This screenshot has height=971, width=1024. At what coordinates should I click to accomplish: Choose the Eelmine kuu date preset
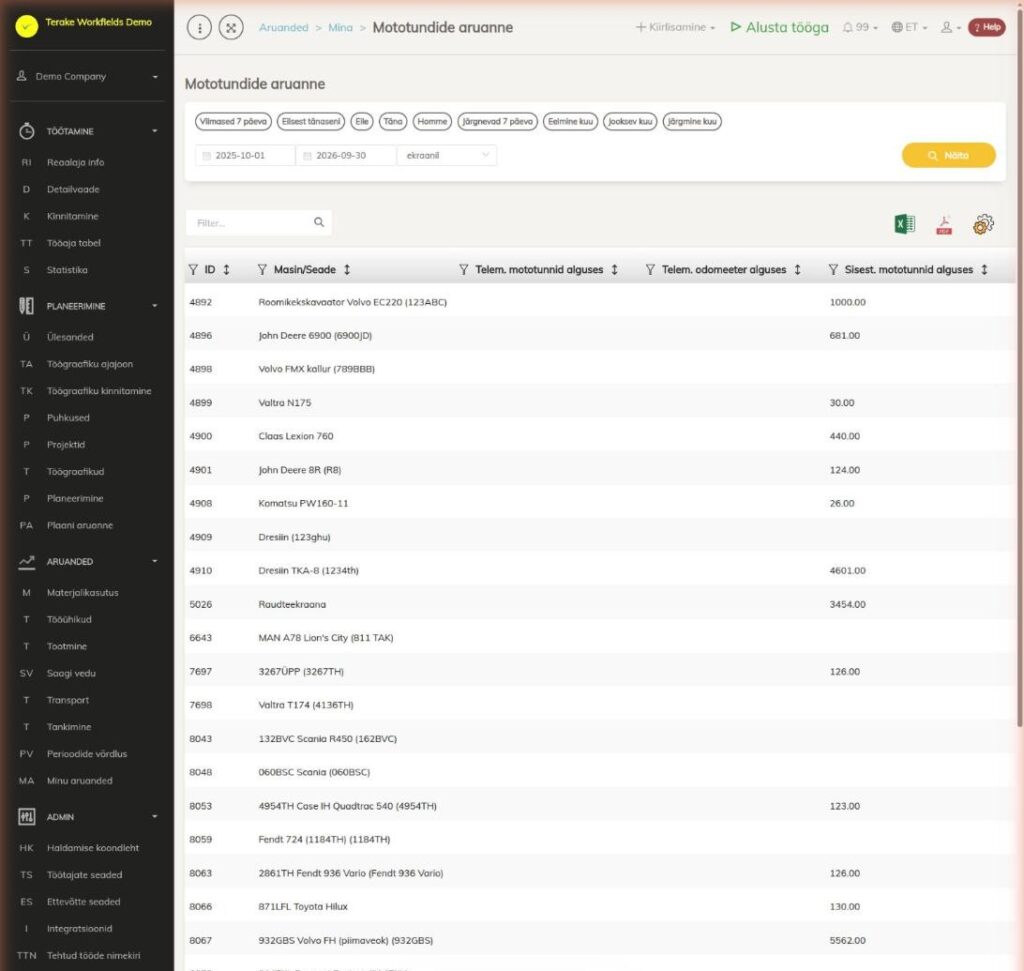point(570,121)
